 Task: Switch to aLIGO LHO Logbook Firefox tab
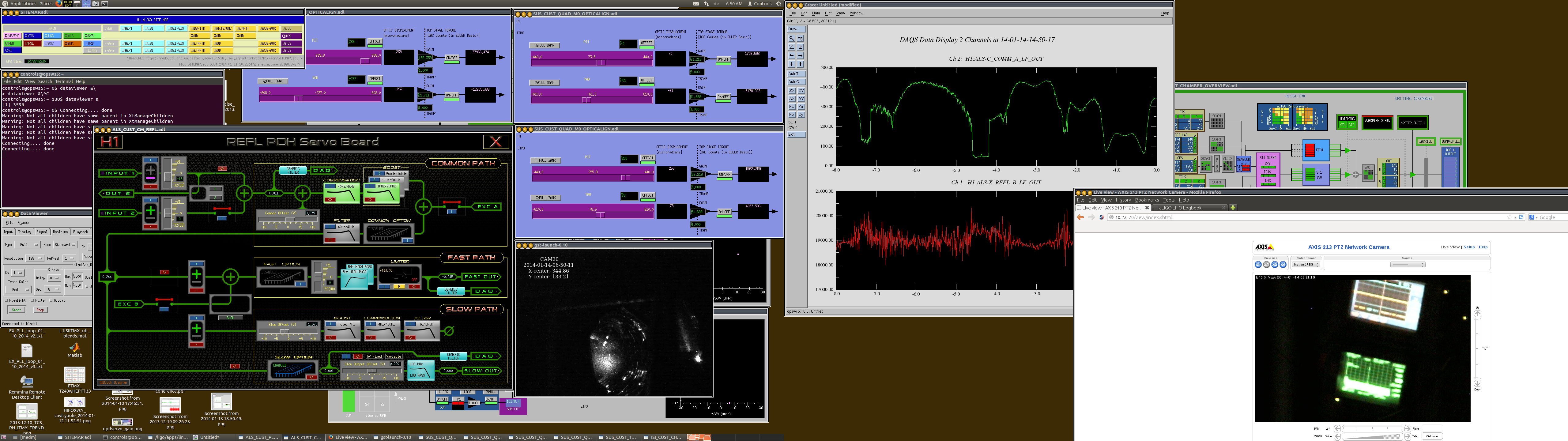[x=1190, y=208]
